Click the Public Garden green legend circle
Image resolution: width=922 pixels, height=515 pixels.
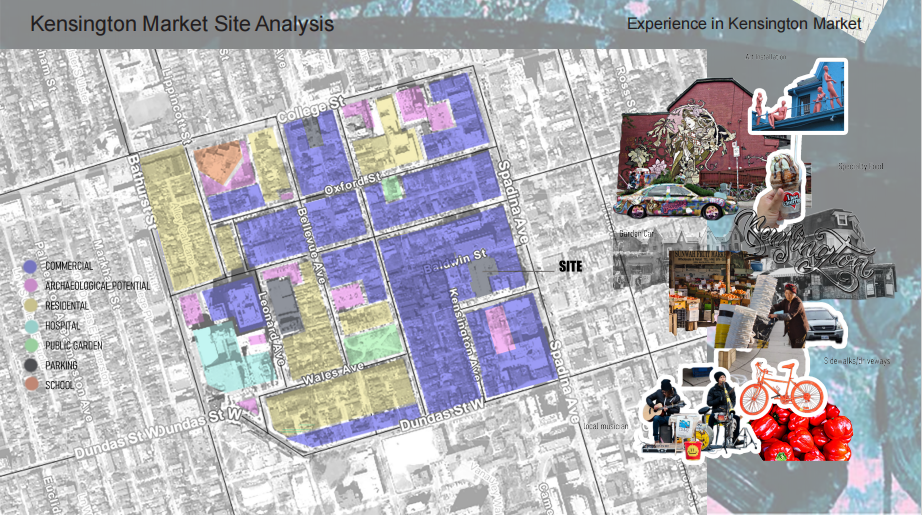[31, 346]
